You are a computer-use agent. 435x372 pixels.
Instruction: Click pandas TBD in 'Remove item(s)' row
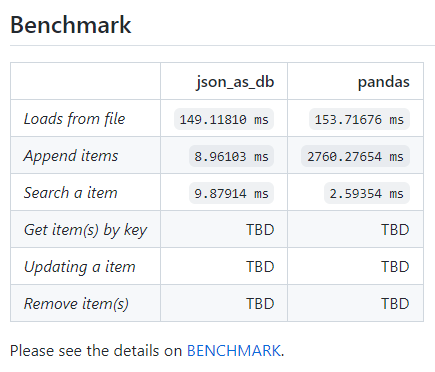[x=395, y=304]
